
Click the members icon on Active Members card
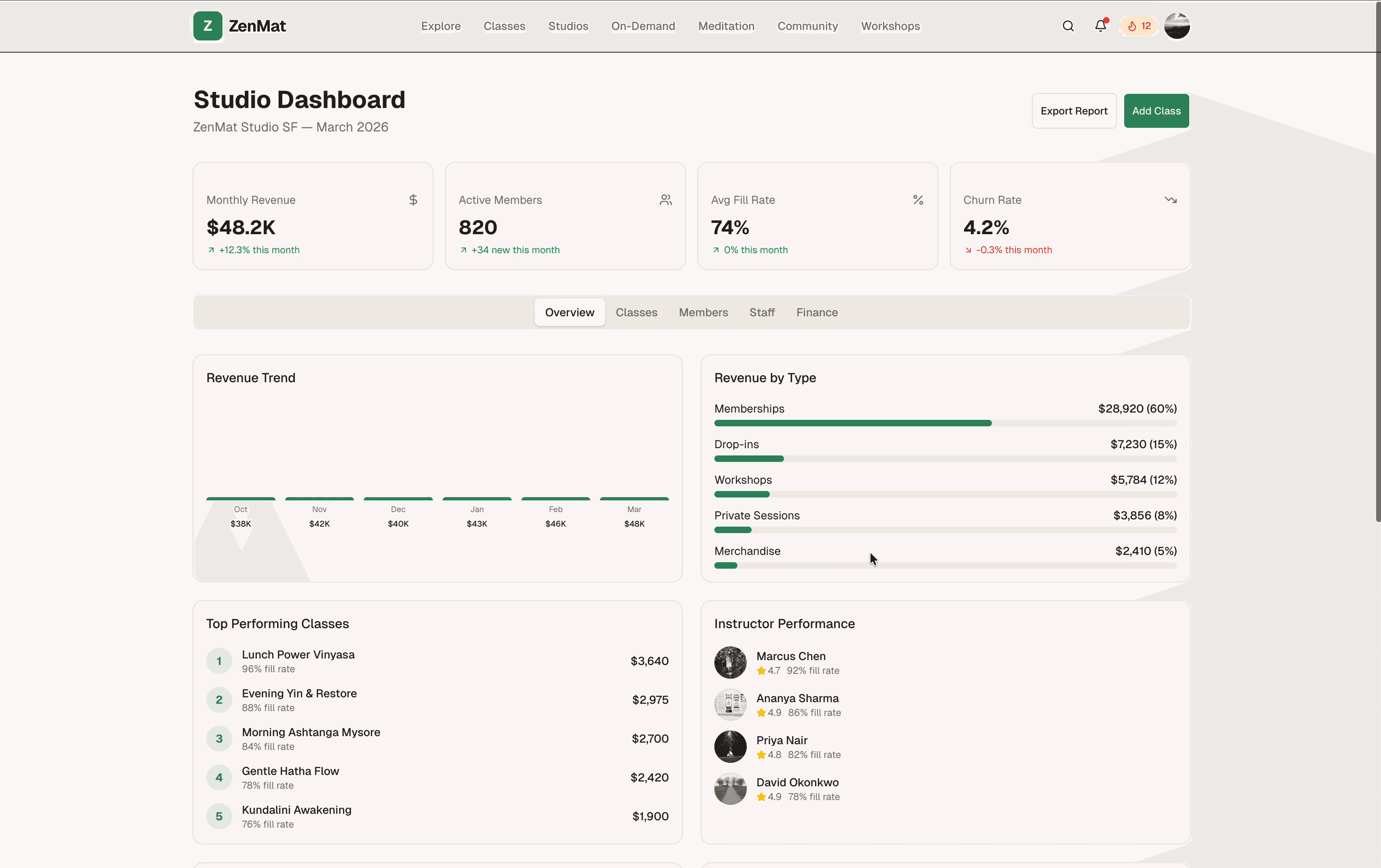click(x=665, y=199)
